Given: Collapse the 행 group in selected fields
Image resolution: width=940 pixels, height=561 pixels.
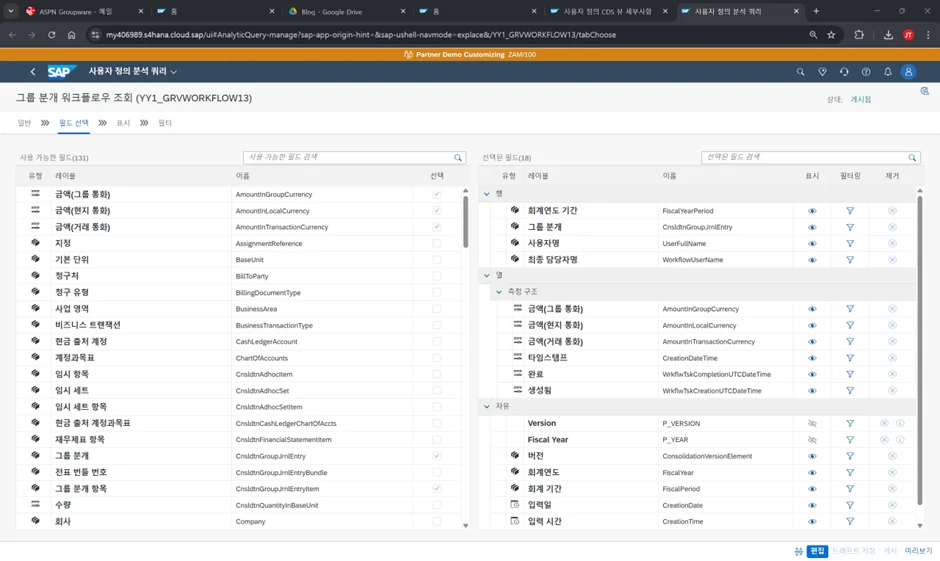Looking at the screenshot, I should (487, 194).
